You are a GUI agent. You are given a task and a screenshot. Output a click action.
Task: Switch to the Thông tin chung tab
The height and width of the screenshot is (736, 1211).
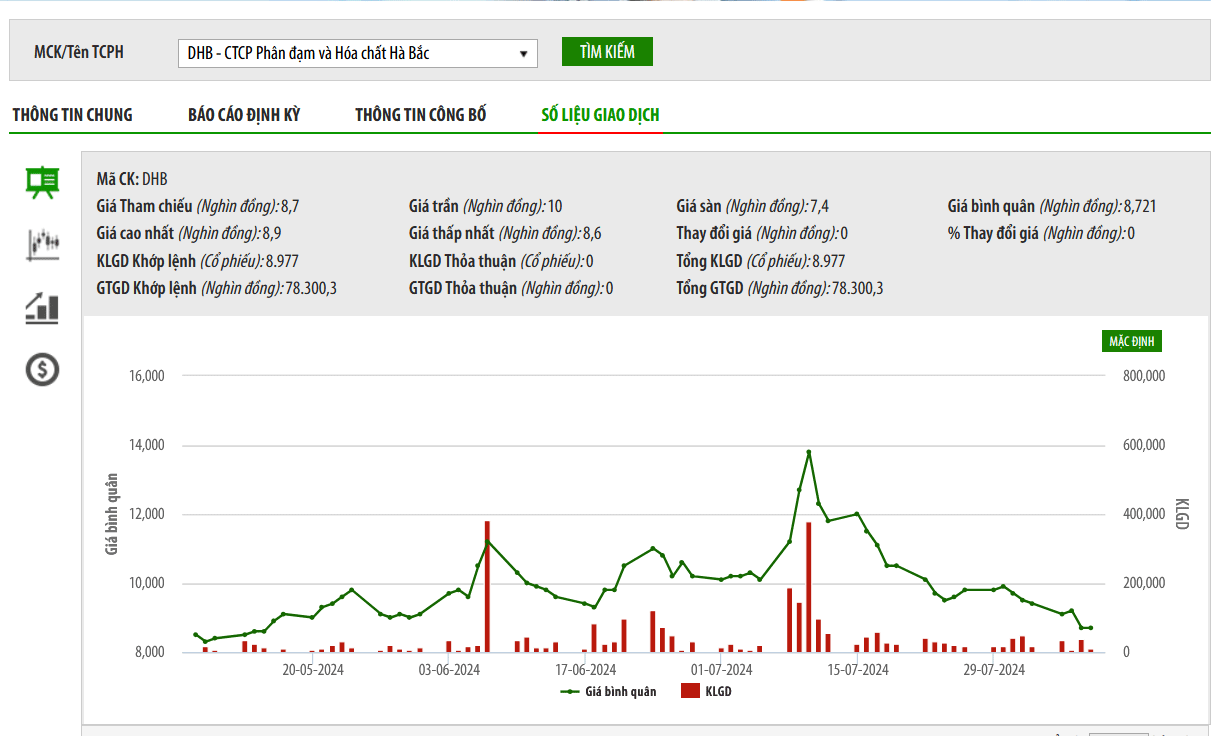(x=72, y=115)
